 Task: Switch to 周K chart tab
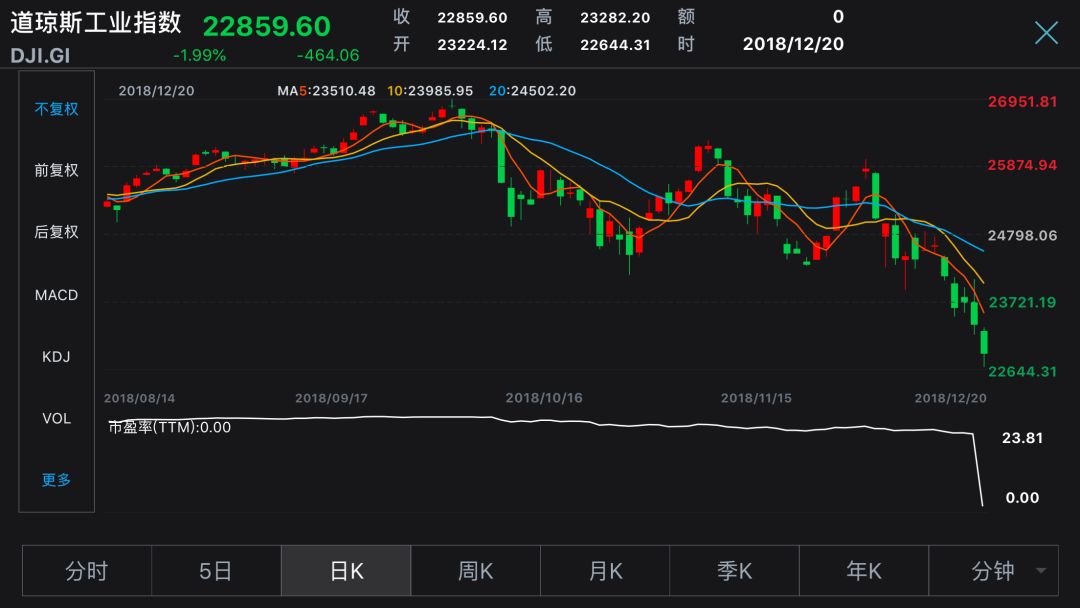click(475, 571)
